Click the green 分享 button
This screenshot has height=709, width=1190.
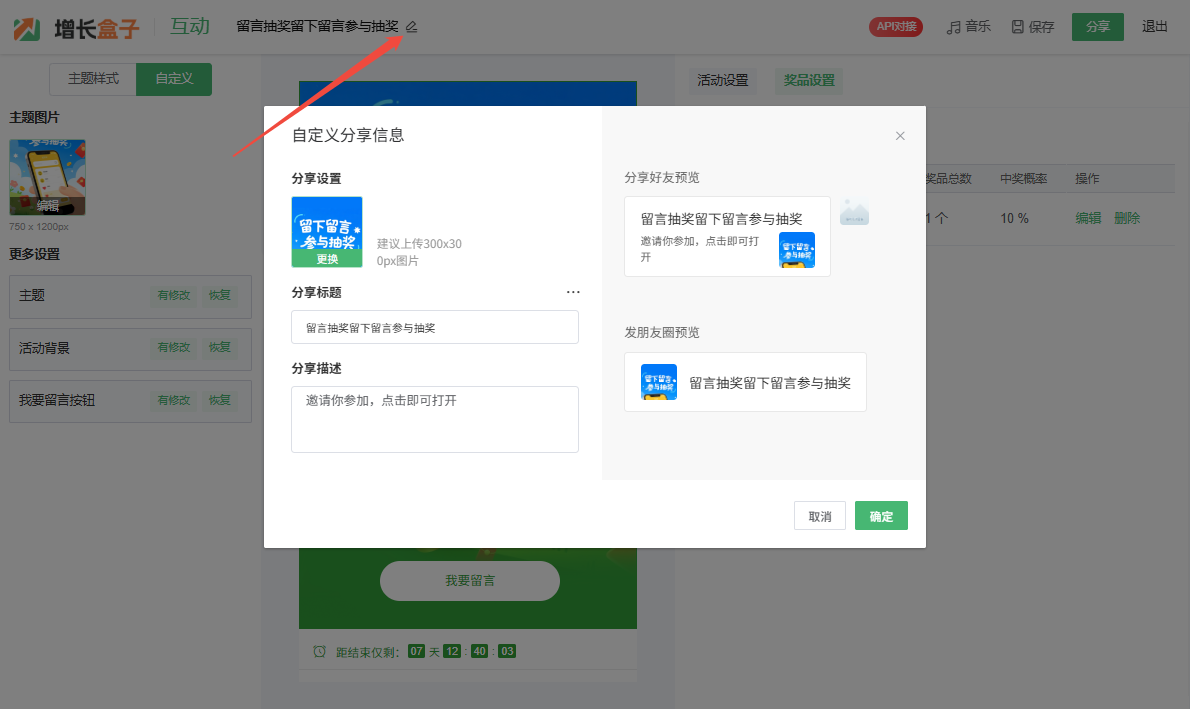1097,27
